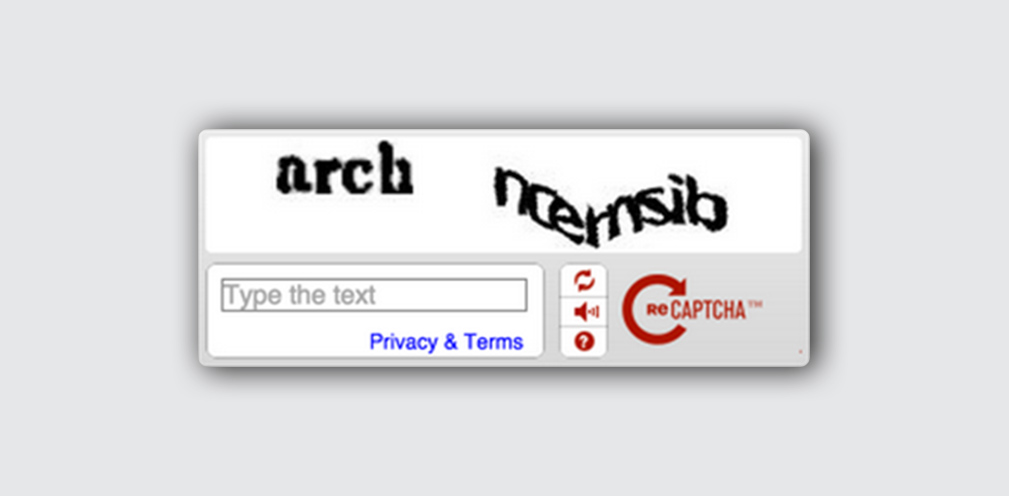1009x496 pixels.
Task: Click the second wavy distorted word
Action: [609, 207]
